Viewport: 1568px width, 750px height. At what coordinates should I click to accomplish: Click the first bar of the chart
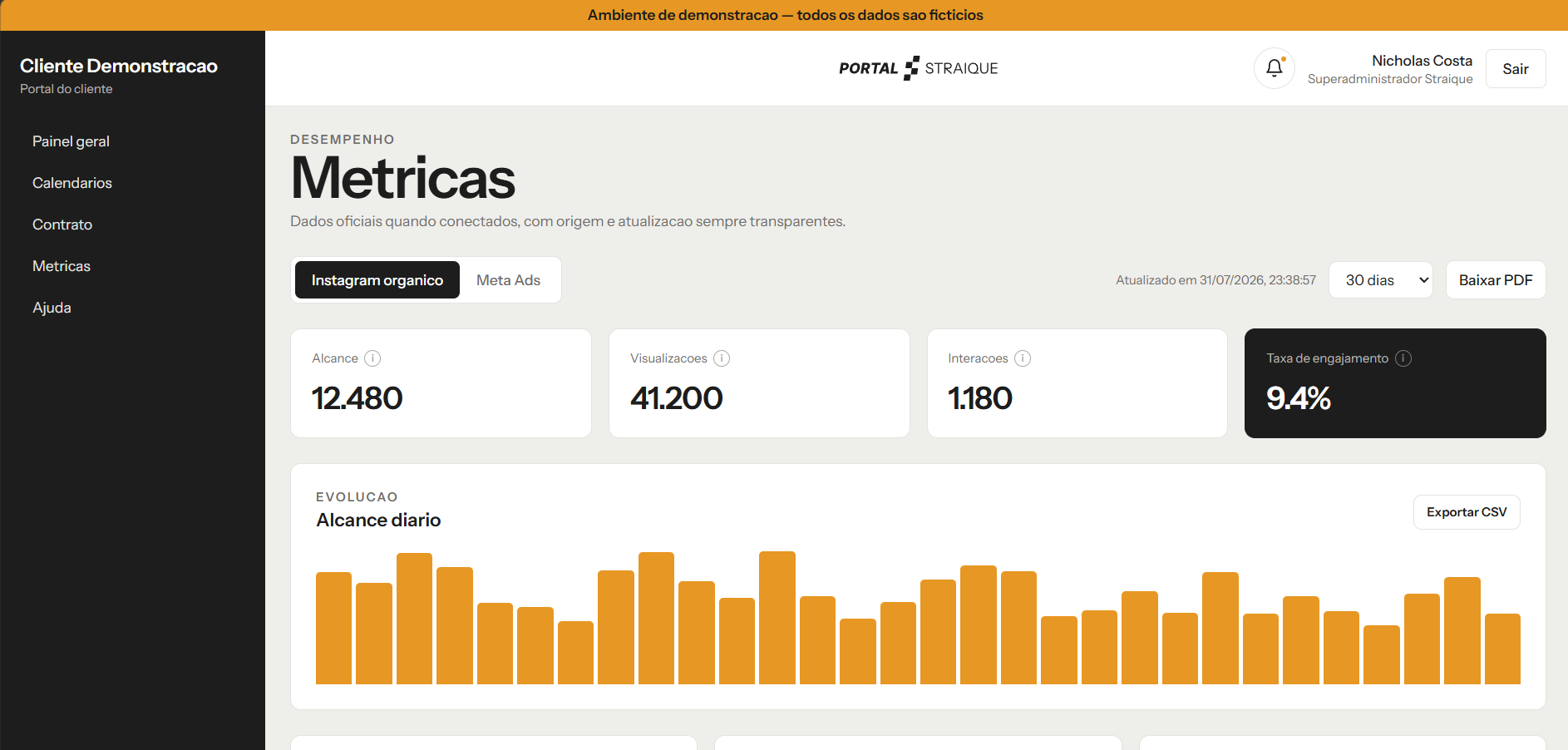click(333, 628)
